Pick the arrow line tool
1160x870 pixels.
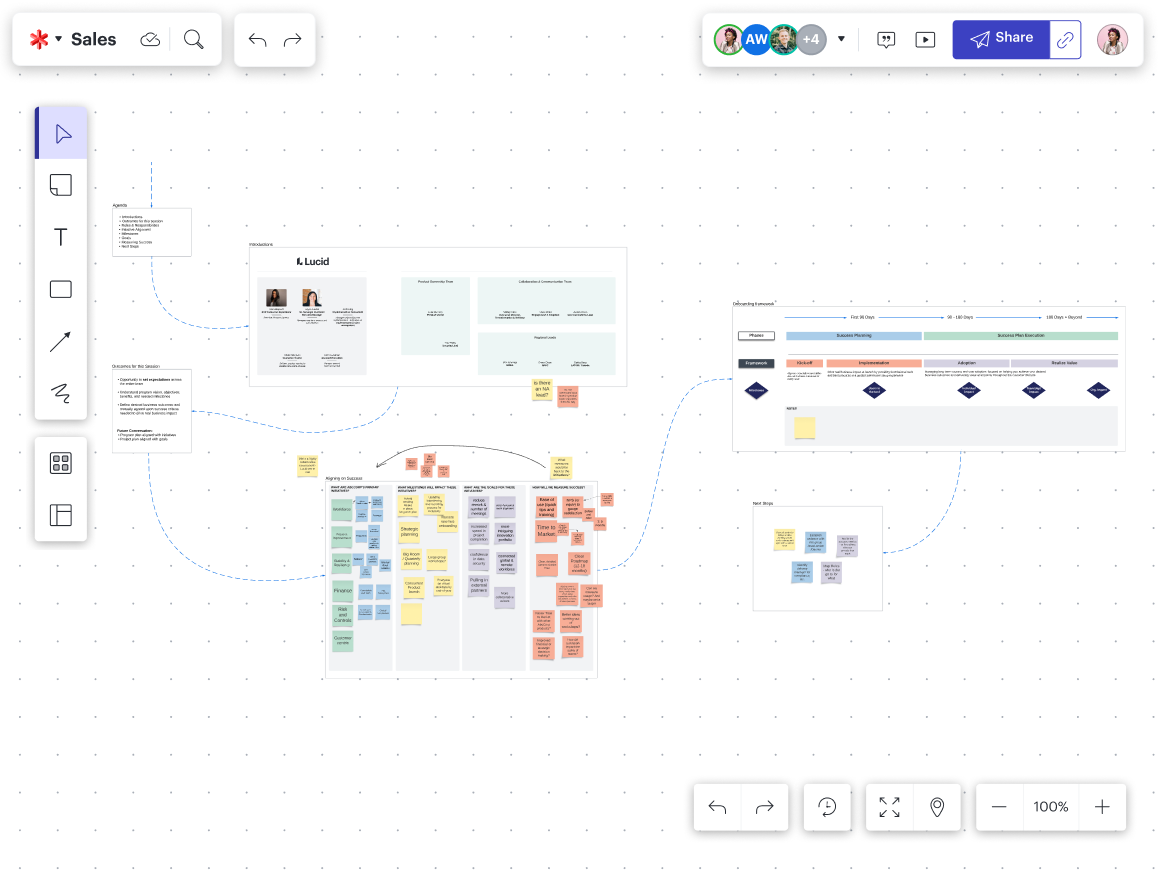tap(61, 342)
